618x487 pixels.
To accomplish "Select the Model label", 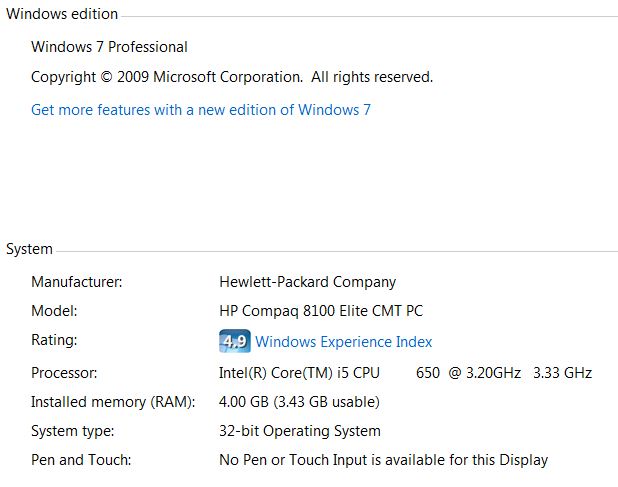I will [54, 311].
